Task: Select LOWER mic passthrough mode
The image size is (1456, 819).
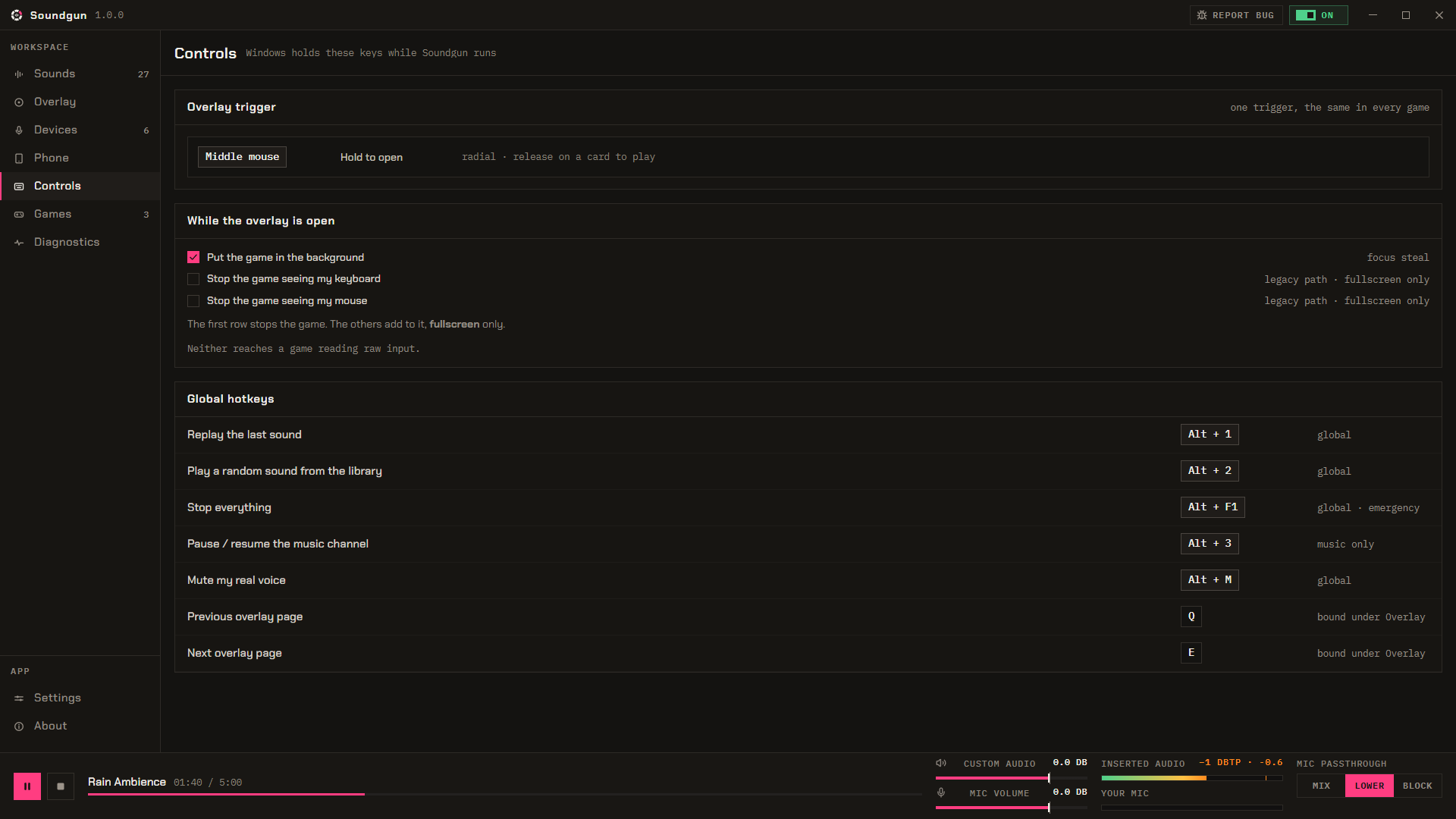Action: (x=1370, y=786)
